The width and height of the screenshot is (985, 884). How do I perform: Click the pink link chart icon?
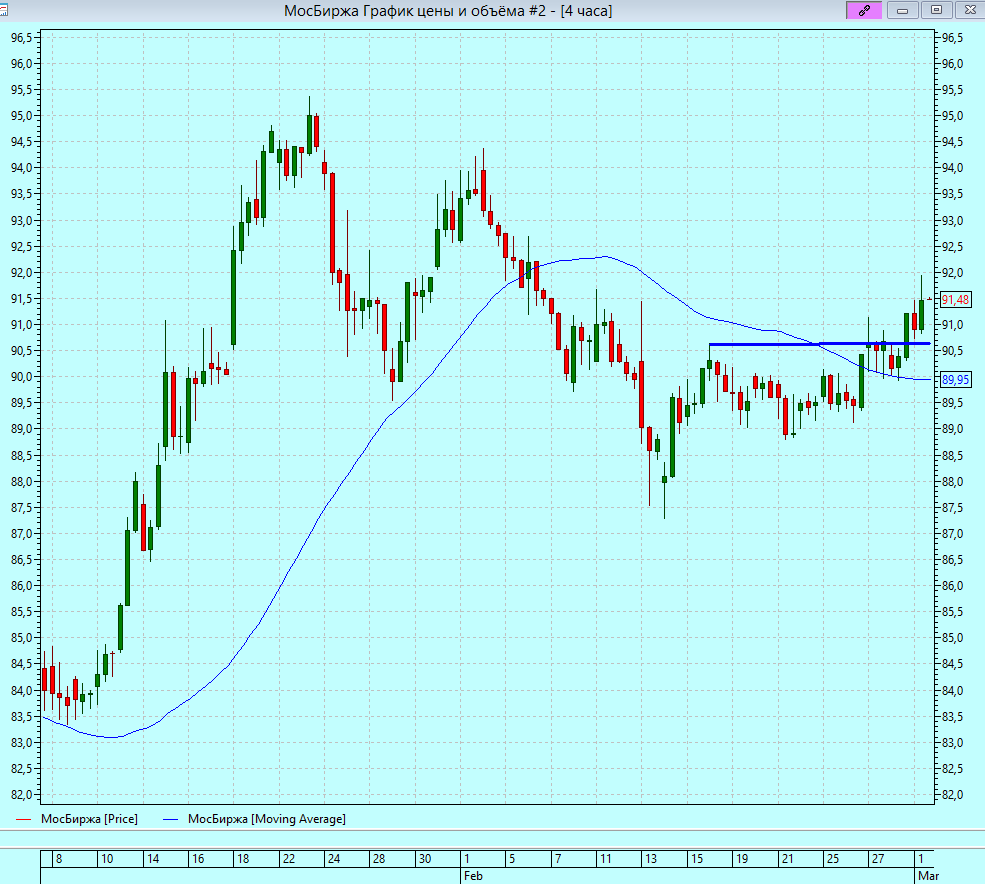click(864, 10)
